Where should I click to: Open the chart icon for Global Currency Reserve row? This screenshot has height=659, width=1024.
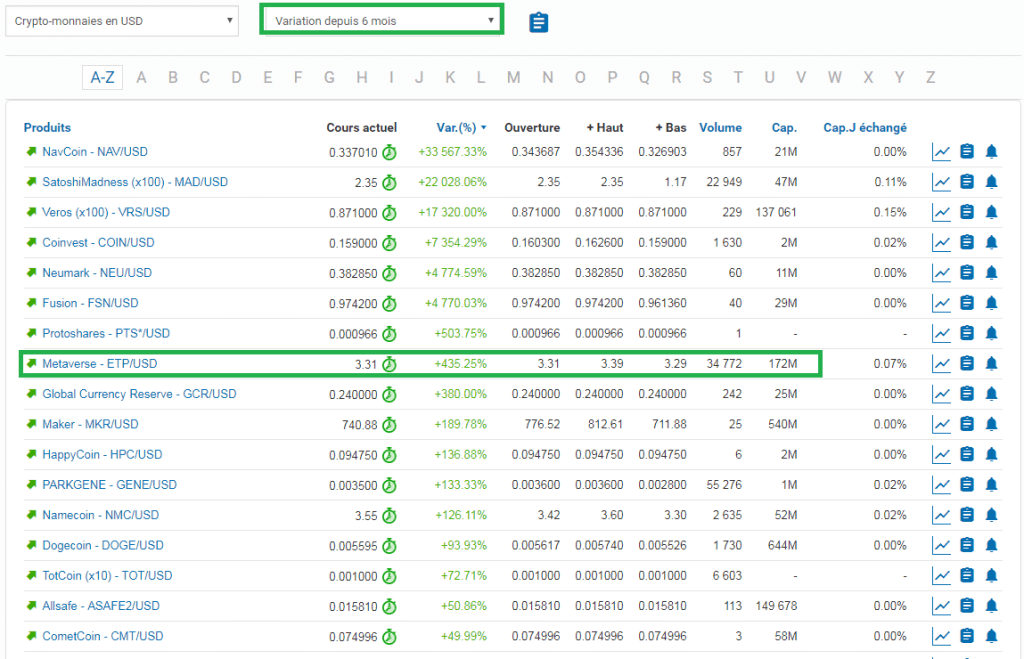[941, 394]
